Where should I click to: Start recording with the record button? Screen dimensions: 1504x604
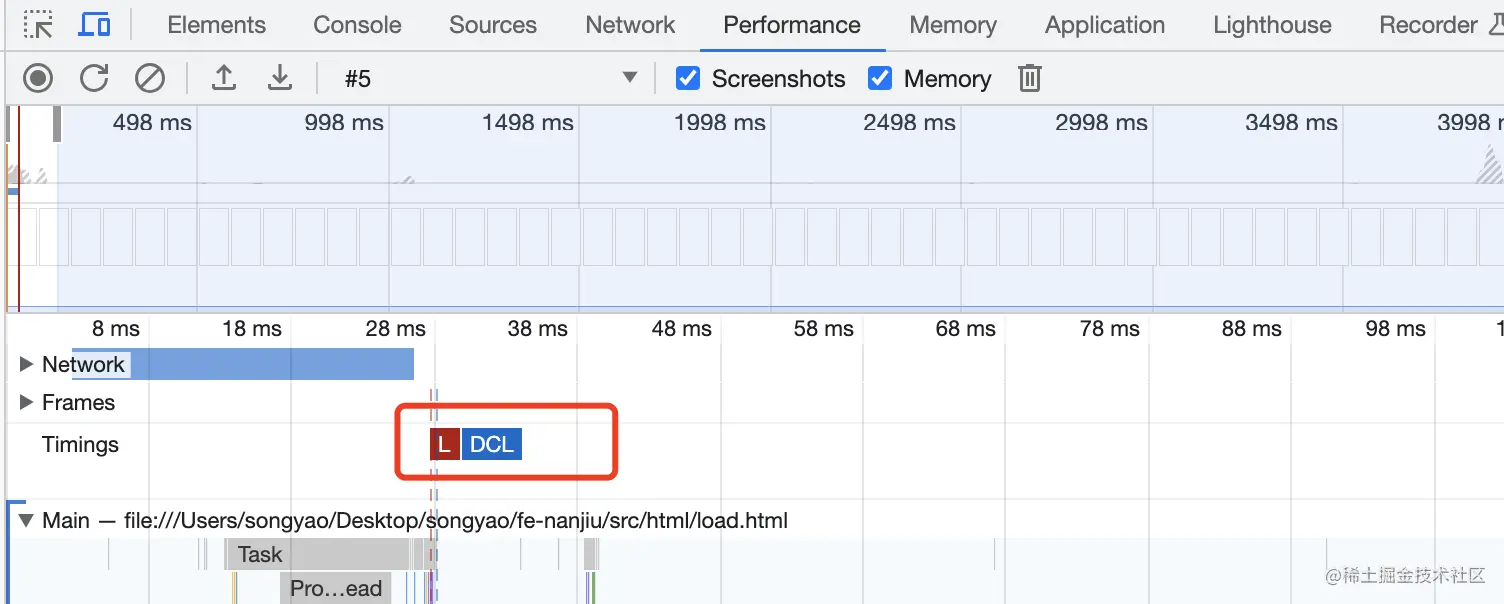click(38, 78)
